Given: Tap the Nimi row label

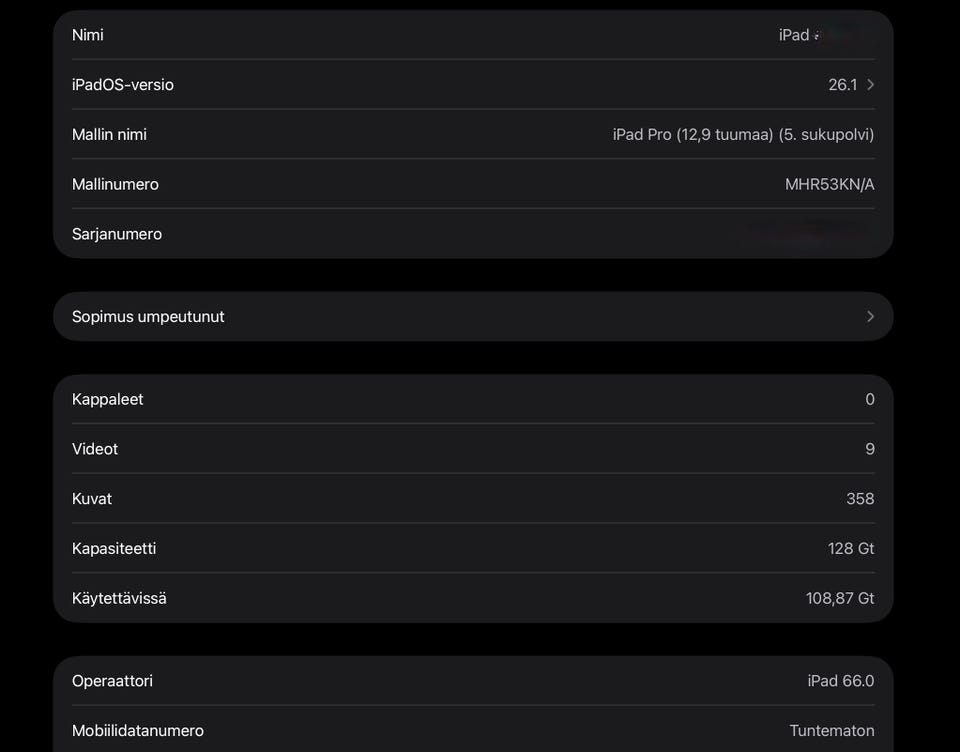Looking at the screenshot, I should coord(88,35).
